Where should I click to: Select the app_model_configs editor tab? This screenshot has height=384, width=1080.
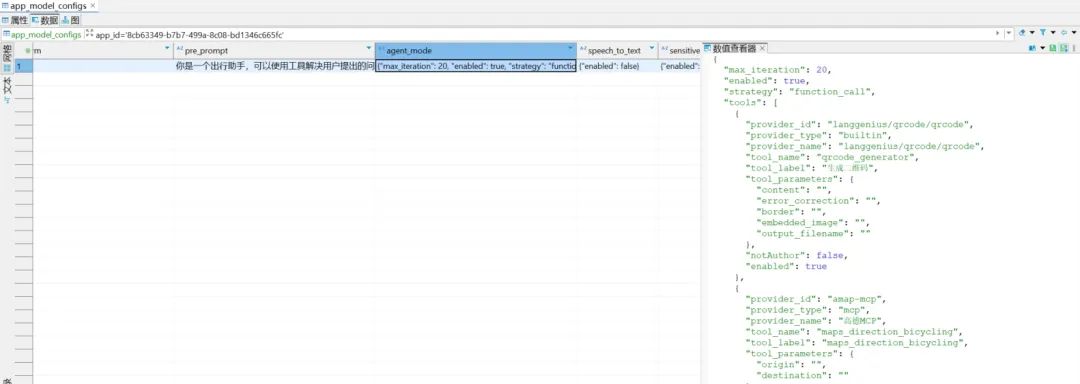pos(48,6)
